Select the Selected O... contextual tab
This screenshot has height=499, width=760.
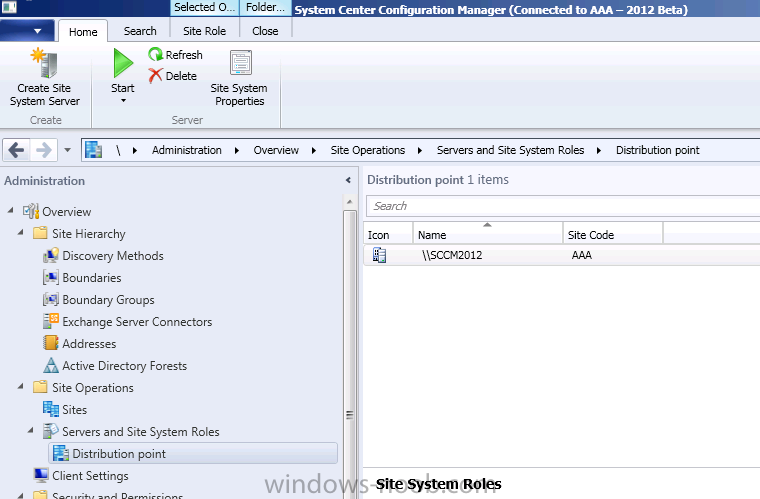pos(205,7)
